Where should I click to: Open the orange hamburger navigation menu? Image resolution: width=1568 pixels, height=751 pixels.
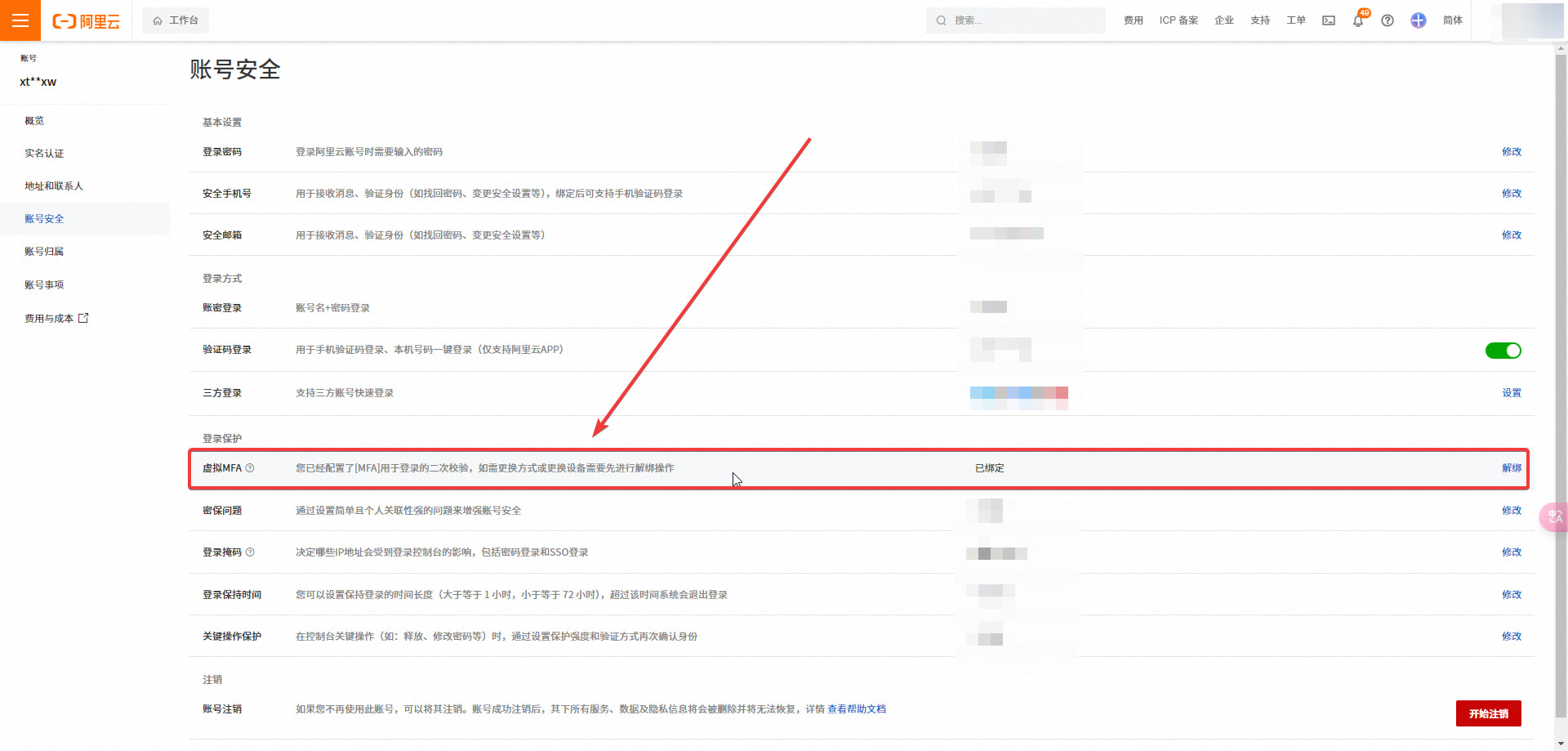[x=20, y=20]
